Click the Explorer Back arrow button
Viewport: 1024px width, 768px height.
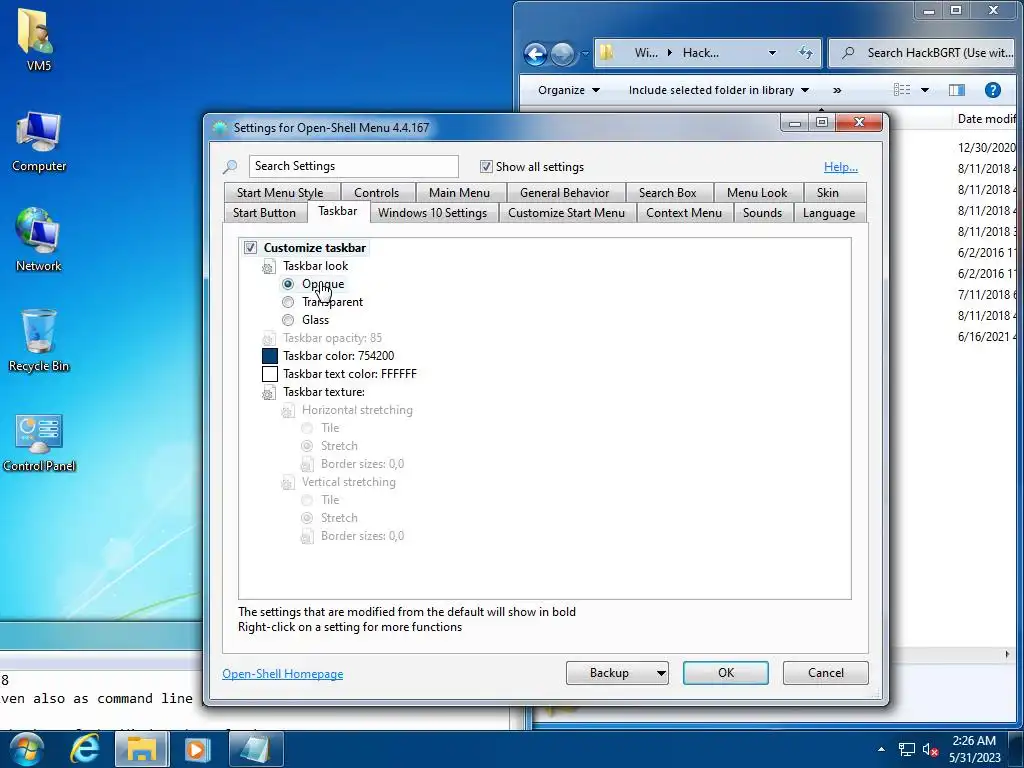pyautogui.click(x=536, y=54)
